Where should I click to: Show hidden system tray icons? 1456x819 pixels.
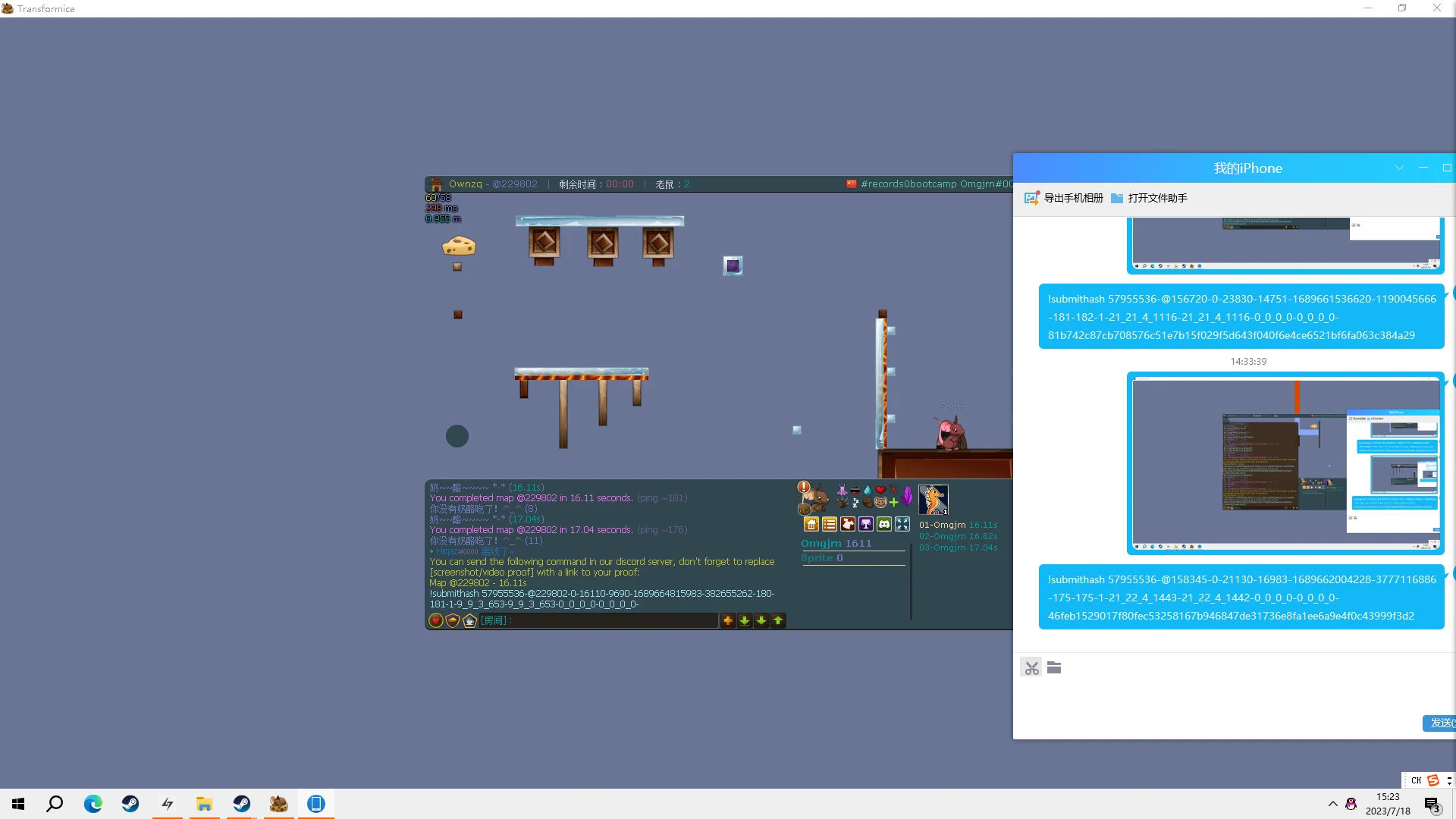click(x=1332, y=804)
